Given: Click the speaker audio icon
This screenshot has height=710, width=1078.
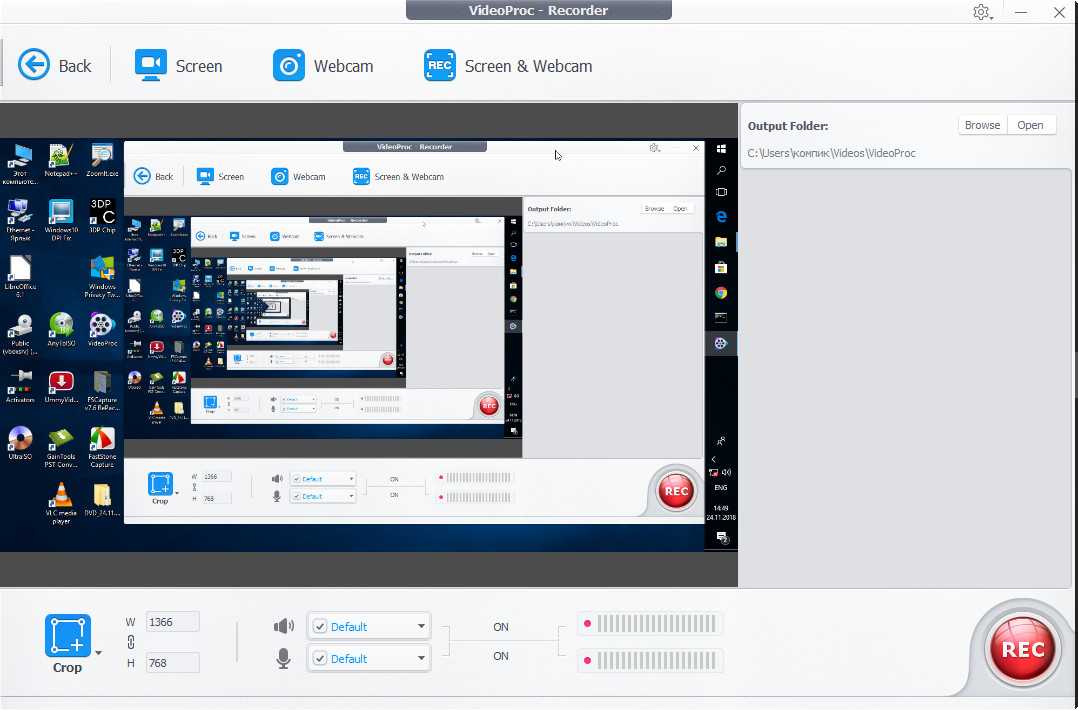Looking at the screenshot, I should tap(284, 626).
